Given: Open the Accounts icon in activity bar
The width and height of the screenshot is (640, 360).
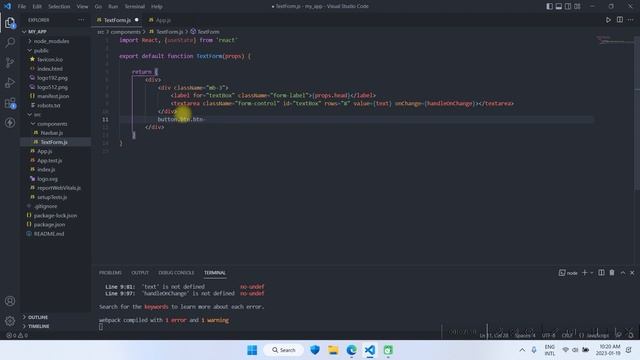Looking at the screenshot, I should [10, 301].
